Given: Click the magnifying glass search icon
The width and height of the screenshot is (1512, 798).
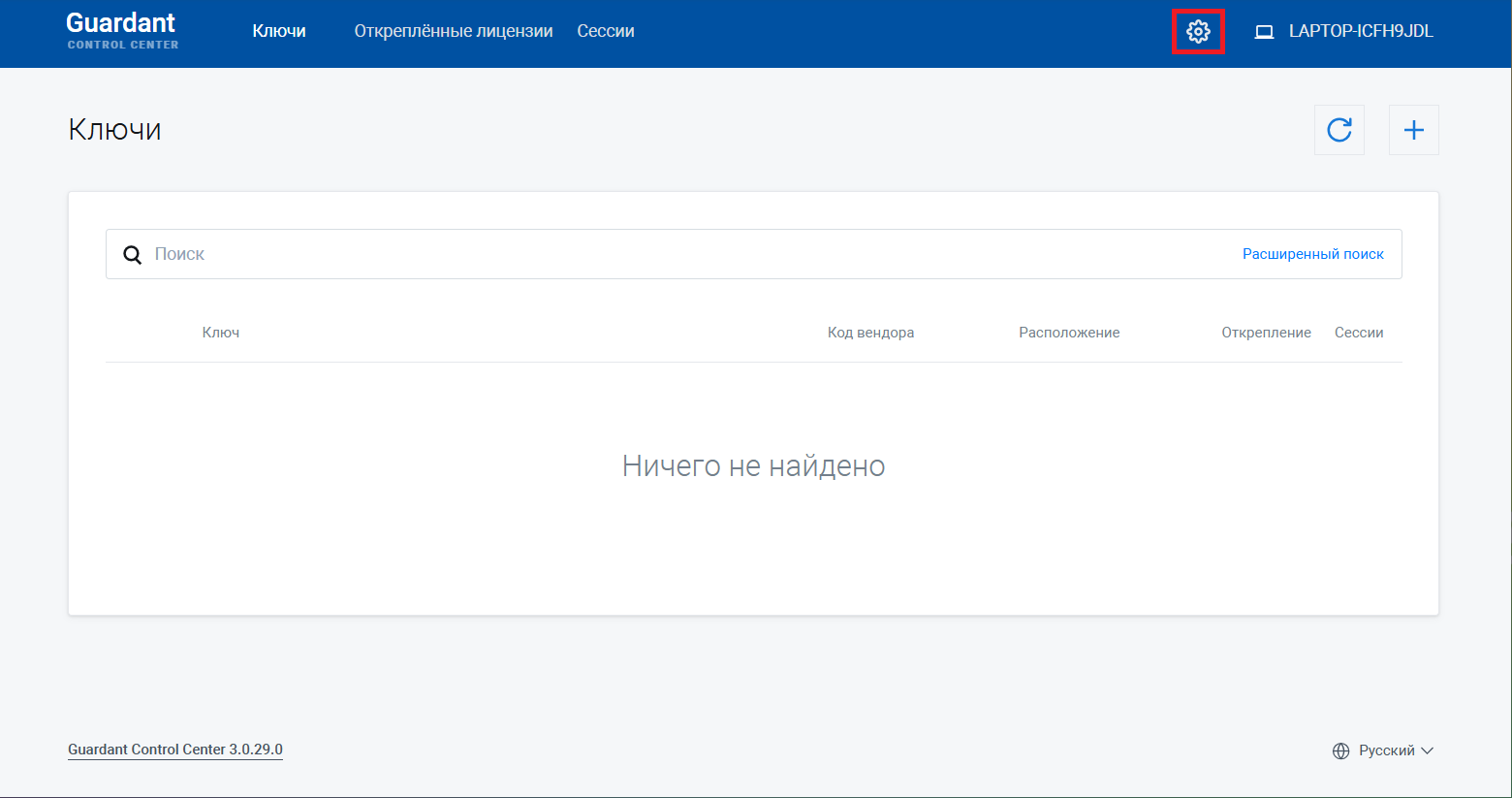Looking at the screenshot, I should [133, 254].
